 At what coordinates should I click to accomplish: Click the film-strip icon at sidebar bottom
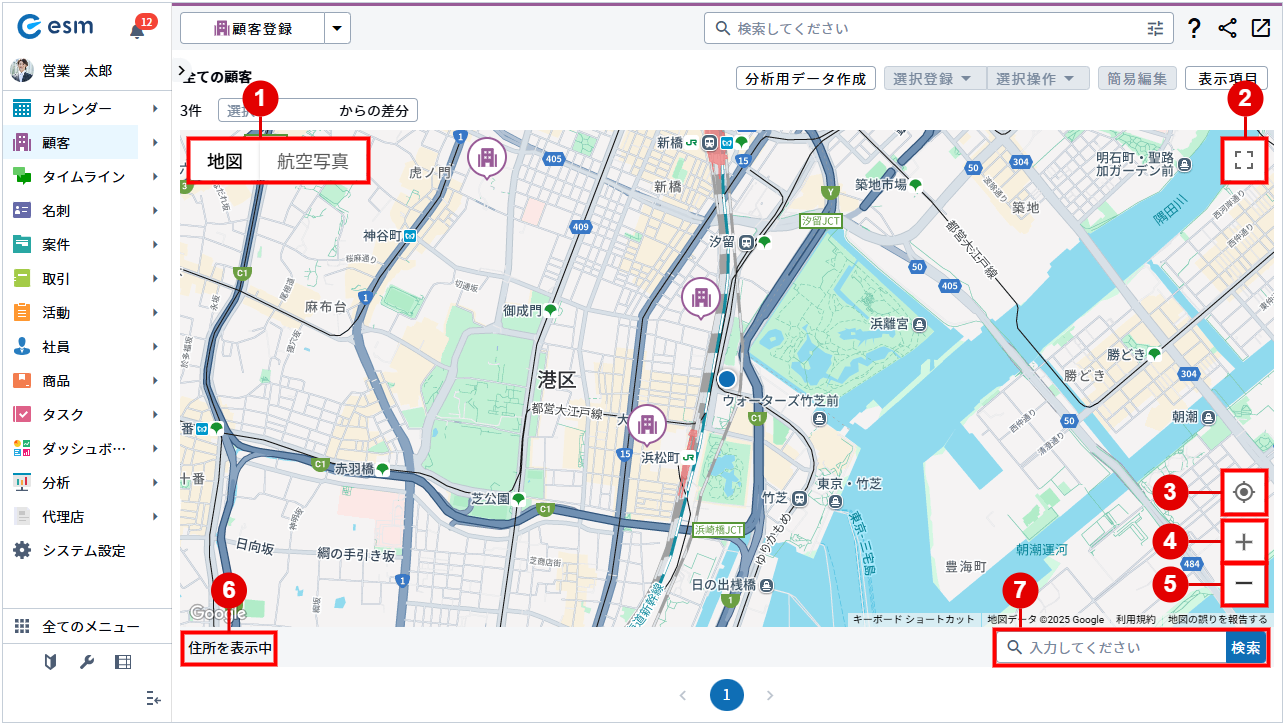[123, 661]
